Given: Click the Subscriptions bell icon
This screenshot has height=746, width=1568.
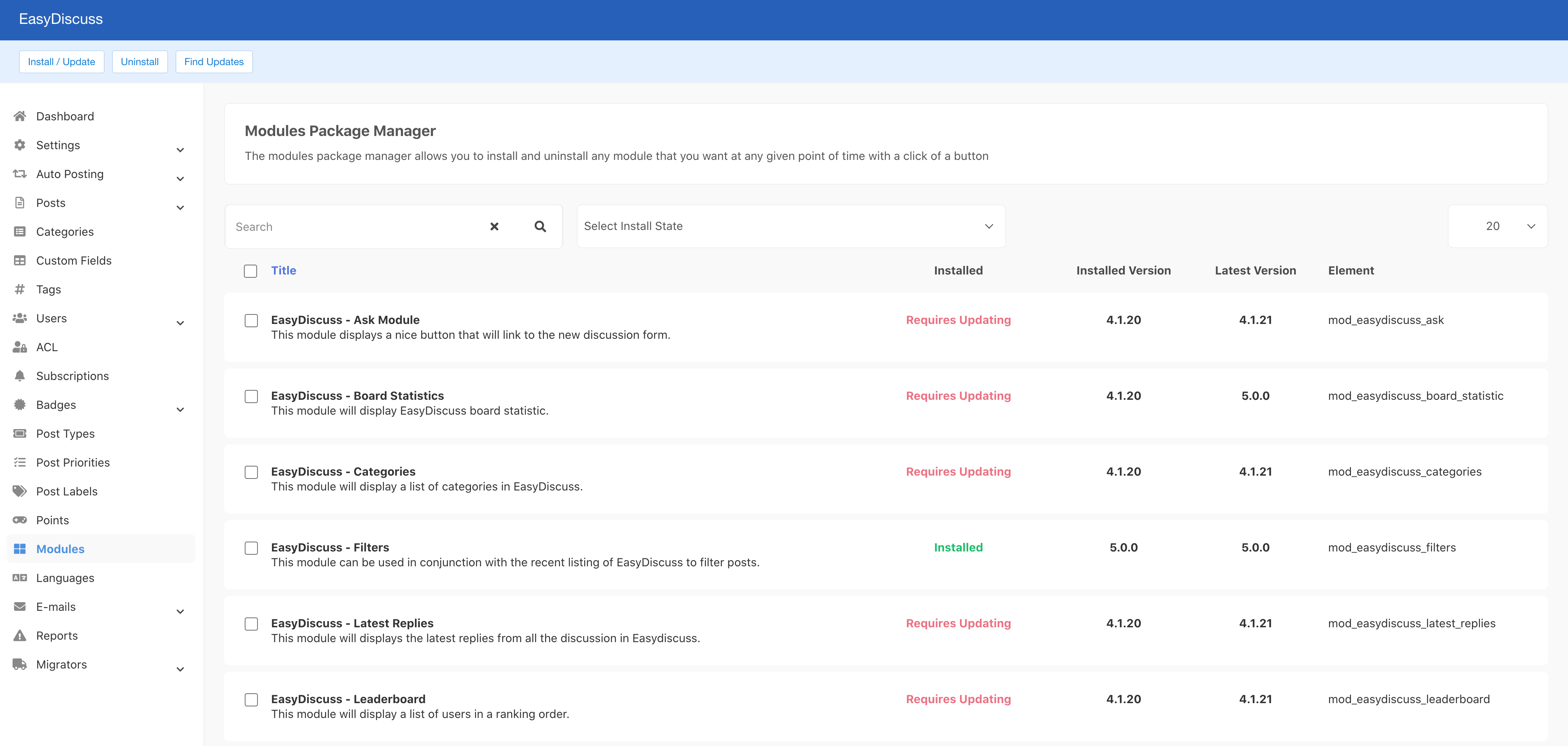Looking at the screenshot, I should [x=19, y=376].
